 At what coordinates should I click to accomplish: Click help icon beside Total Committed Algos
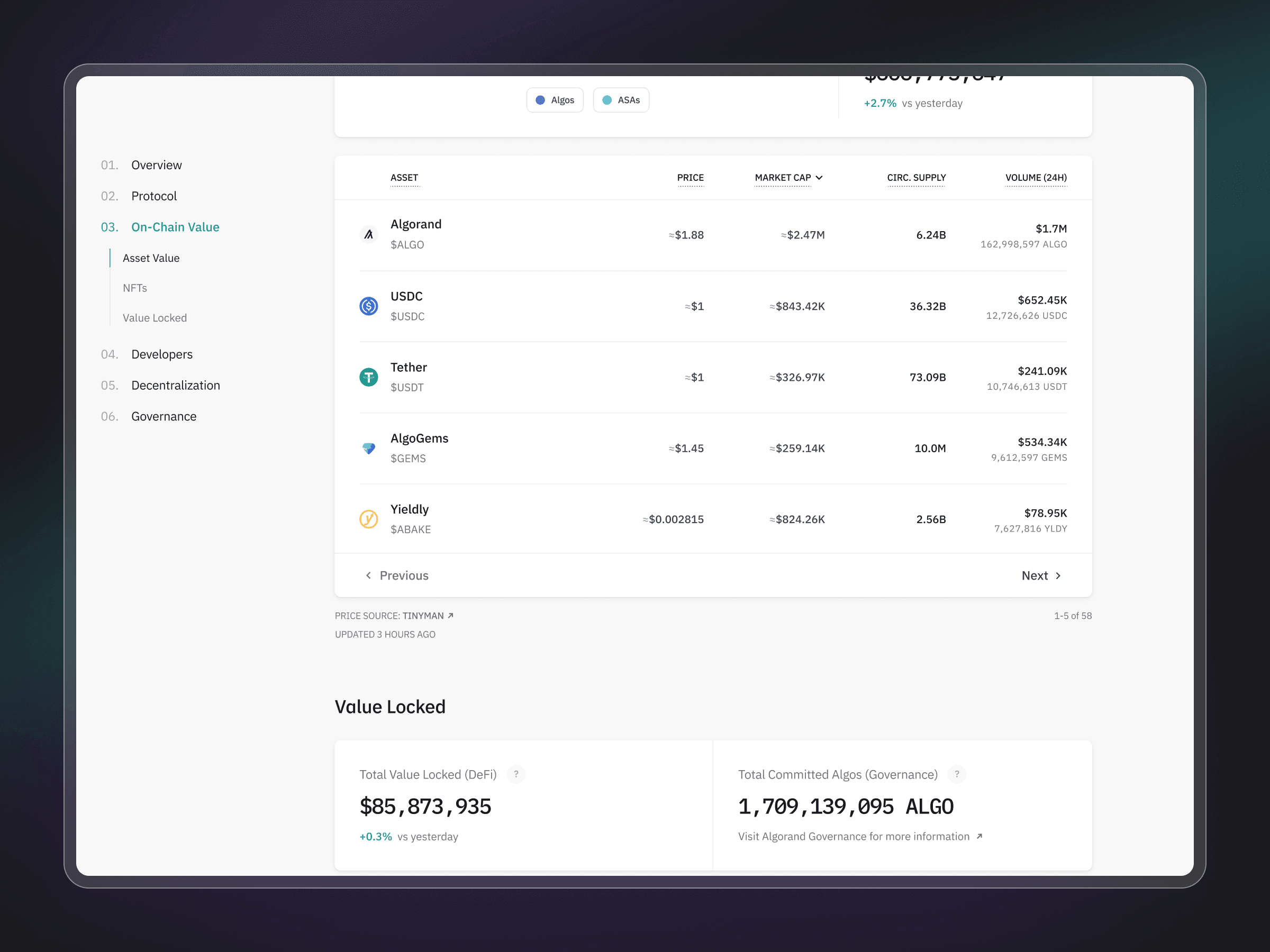pos(957,774)
